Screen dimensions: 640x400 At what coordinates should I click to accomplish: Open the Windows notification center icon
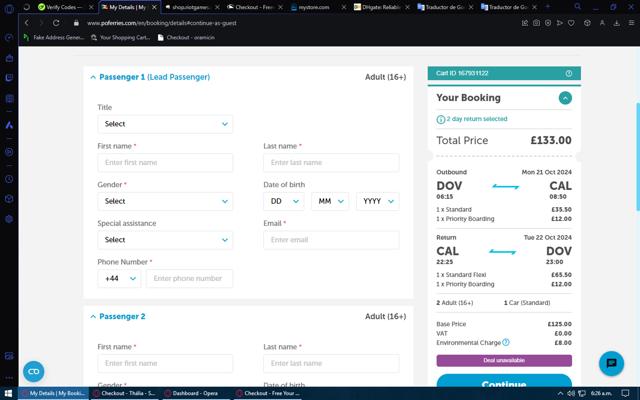pyautogui.click(x=625, y=393)
